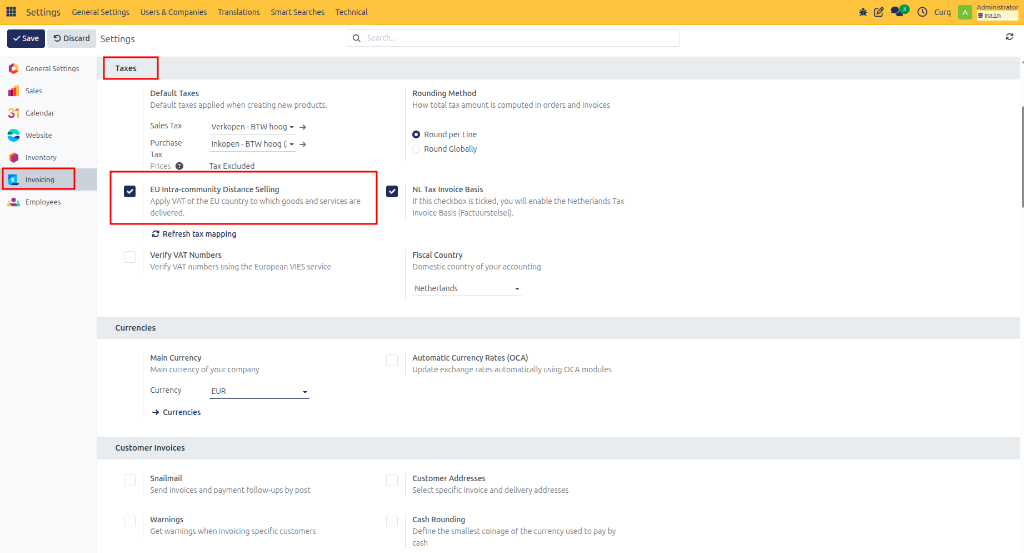Image resolution: width=1024 pixels, height=553 pixels.
Task: Enable Cash Rounding checkbox
Action: point(392,521)
